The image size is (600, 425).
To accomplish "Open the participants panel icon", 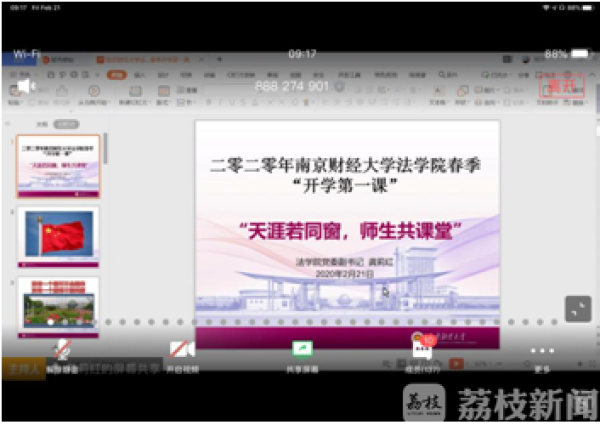I will tap(421, 349).
